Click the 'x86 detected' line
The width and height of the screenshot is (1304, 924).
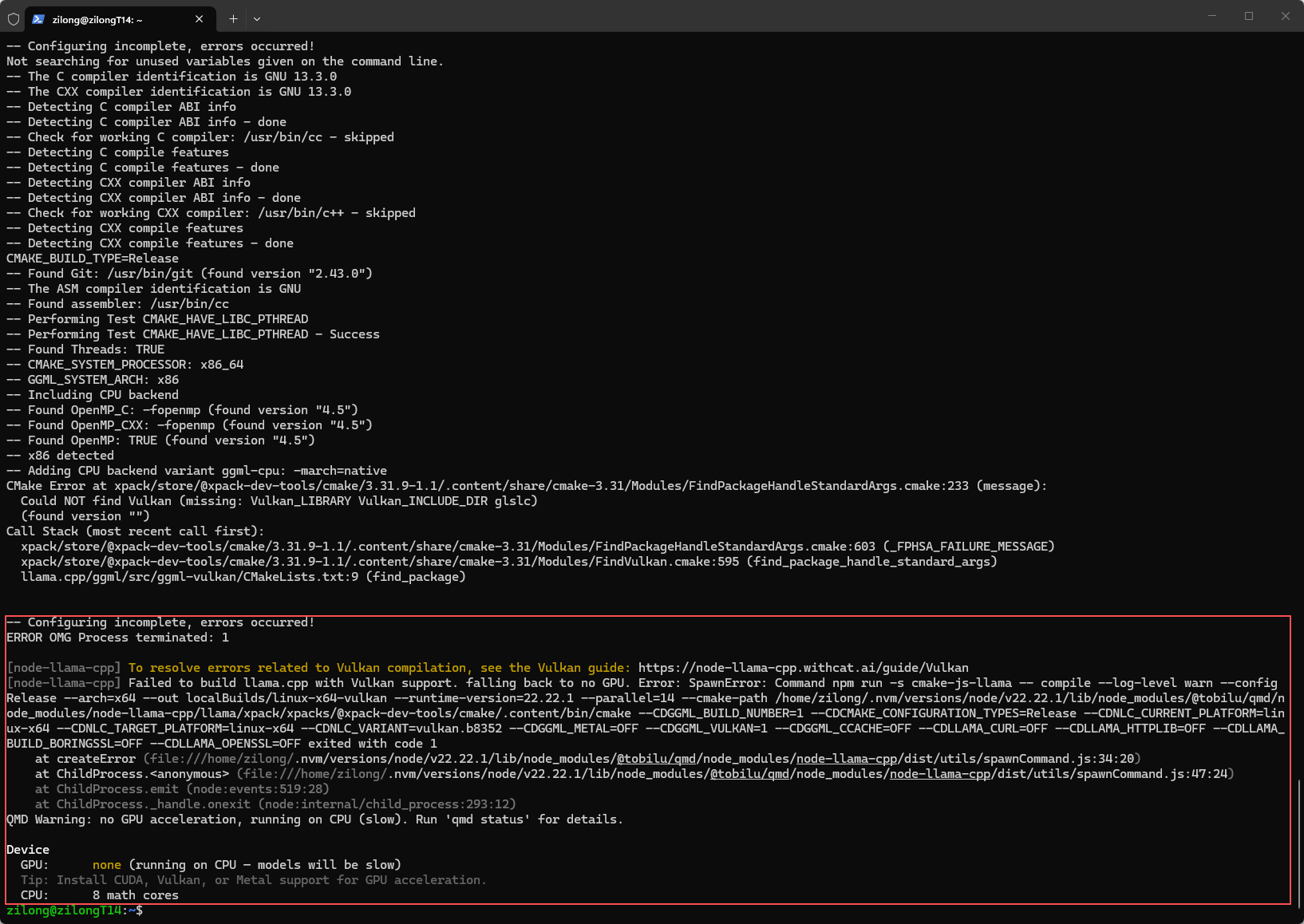pyautogui.click(x=60, y=456)
